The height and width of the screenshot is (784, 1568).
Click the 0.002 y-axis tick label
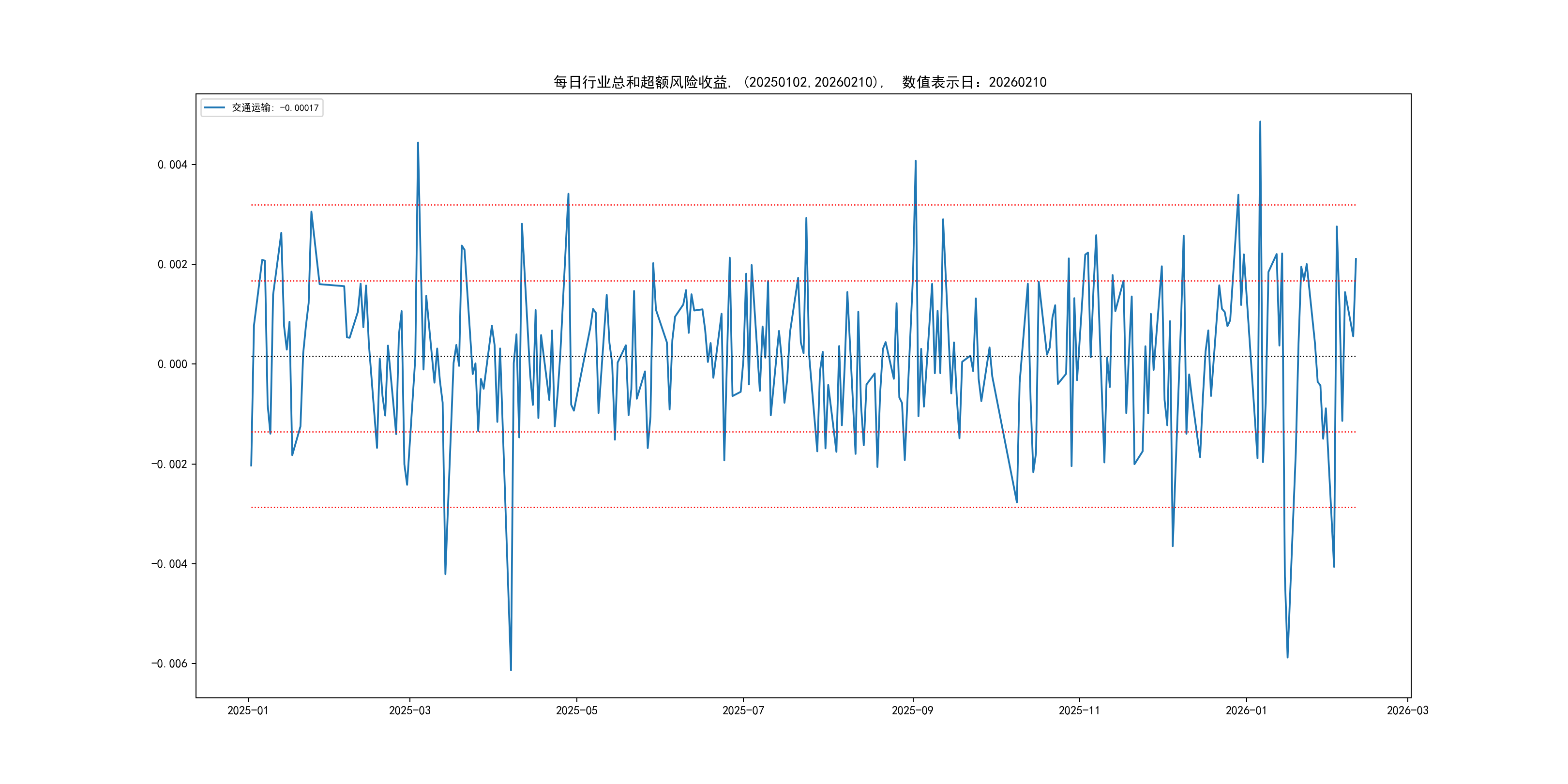coord(172,264)
